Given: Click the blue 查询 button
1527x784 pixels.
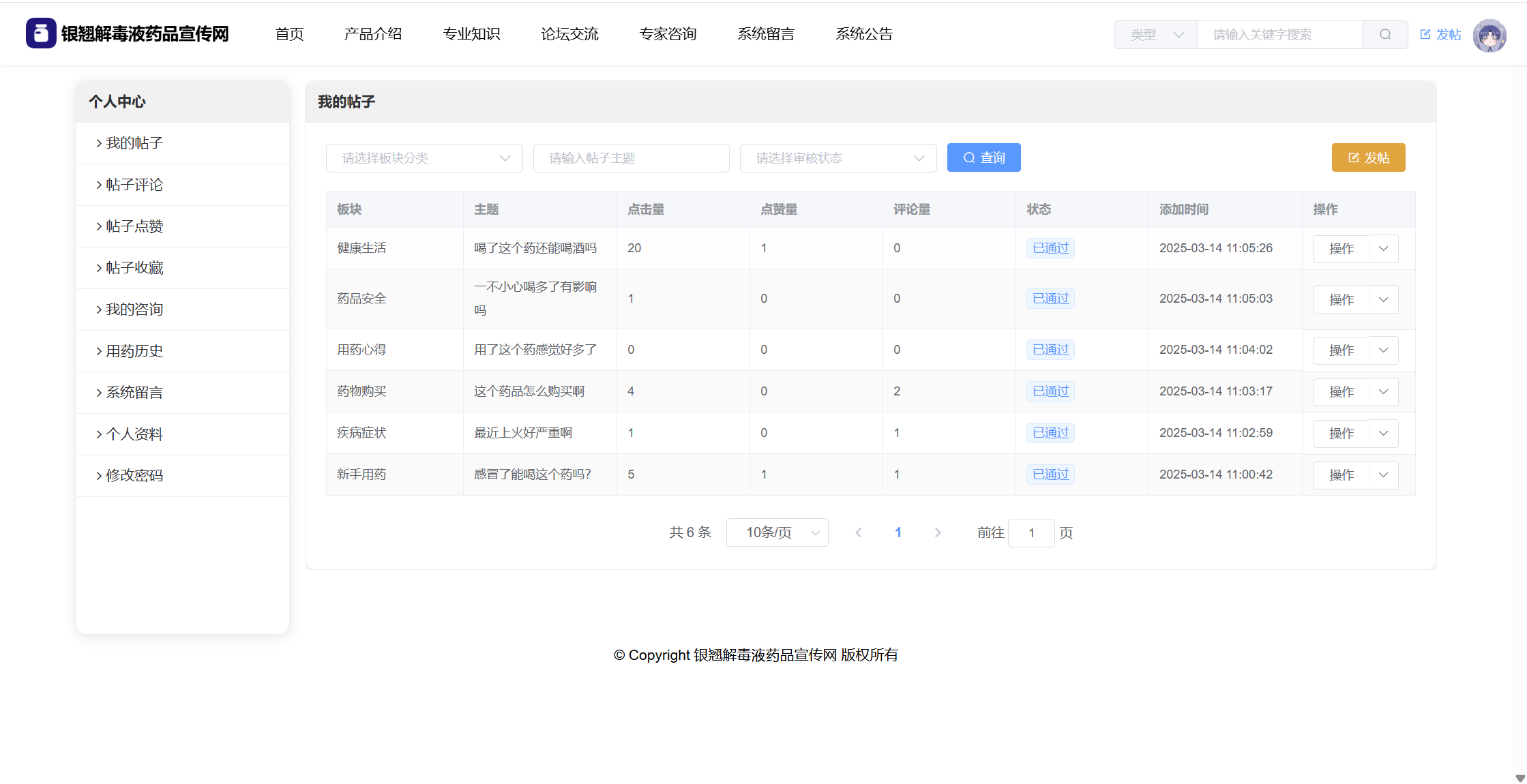Looking at the screenshot, I should 983,158.
